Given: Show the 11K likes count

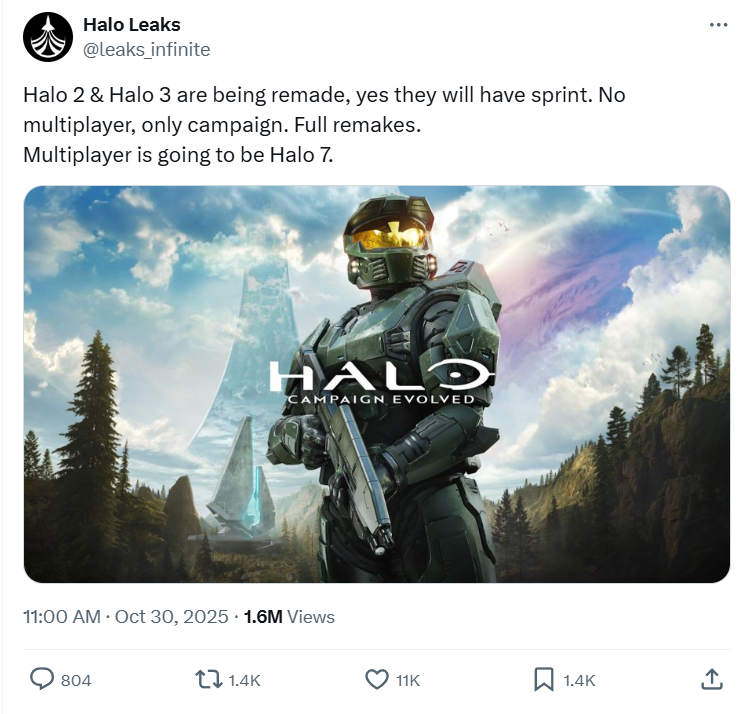Looking at the screenshot, I should (x=408, y=680).
